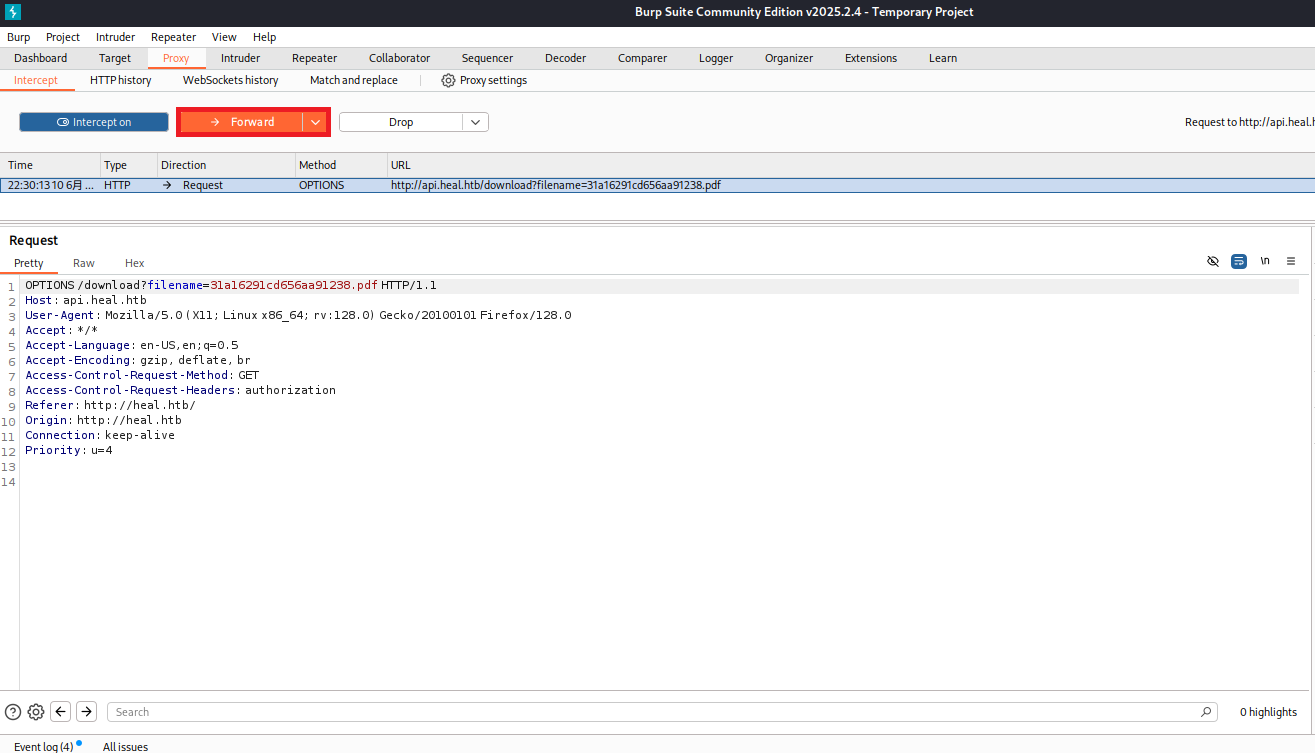Image resolution: width=1315 pixels, height=753 pixels.
Task: Open the Event log panel
Action: click(x=43, y=746)
